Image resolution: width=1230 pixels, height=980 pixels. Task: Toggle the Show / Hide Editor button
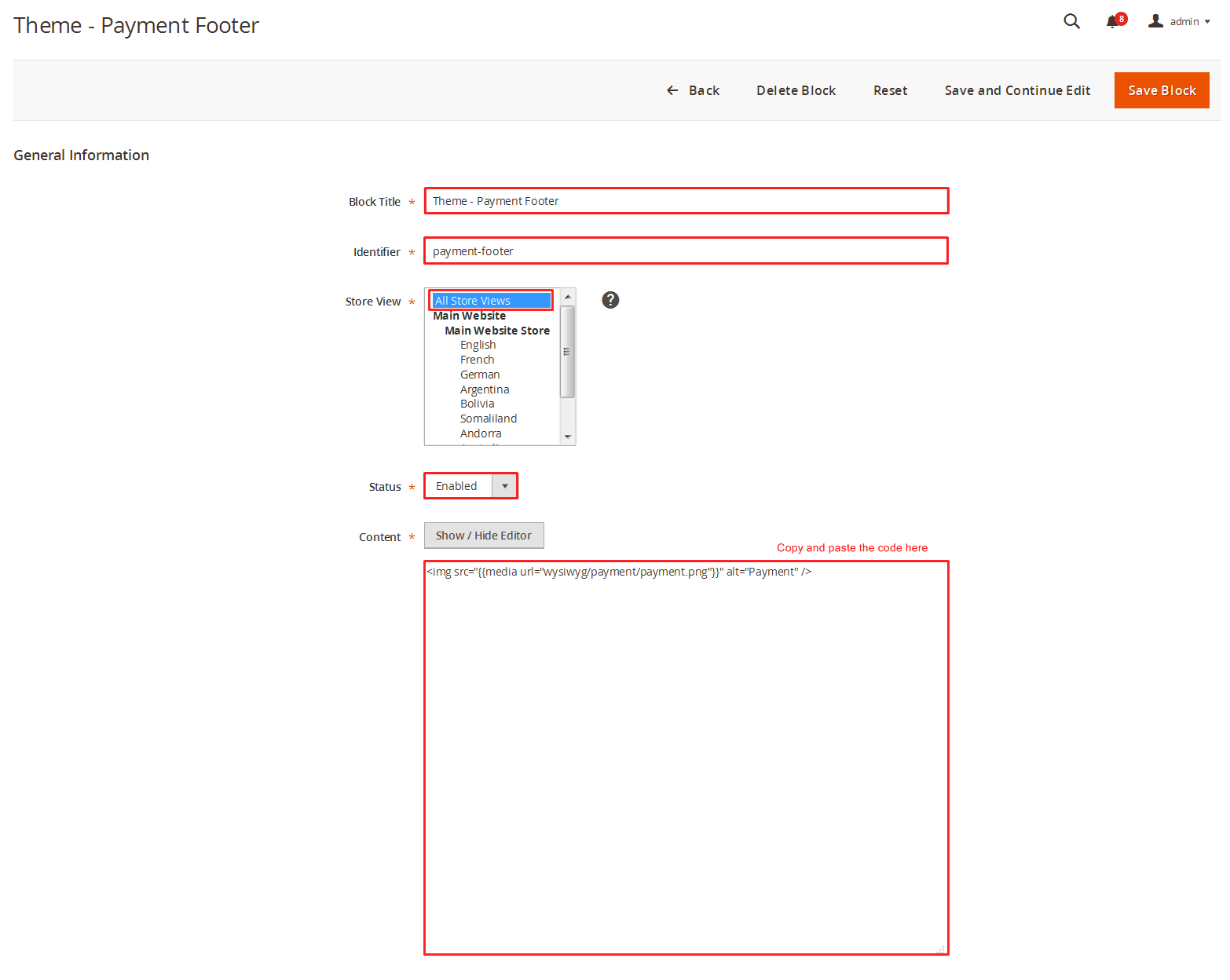(x=484, y=536)
